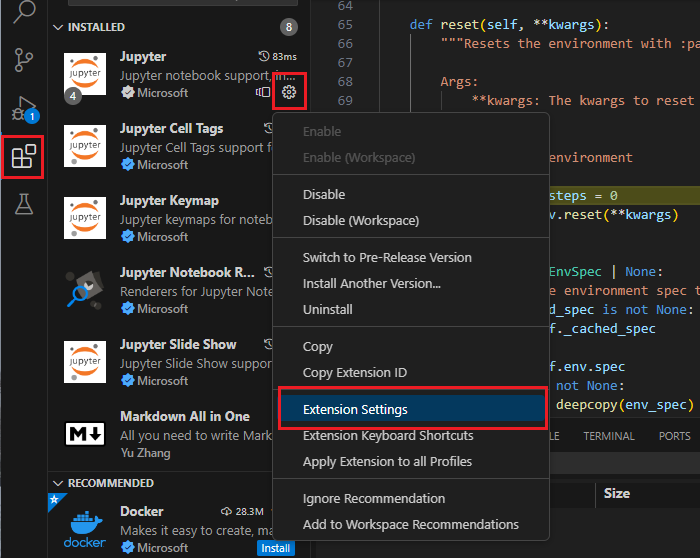Select Install Another Version...

pos(411,283)
